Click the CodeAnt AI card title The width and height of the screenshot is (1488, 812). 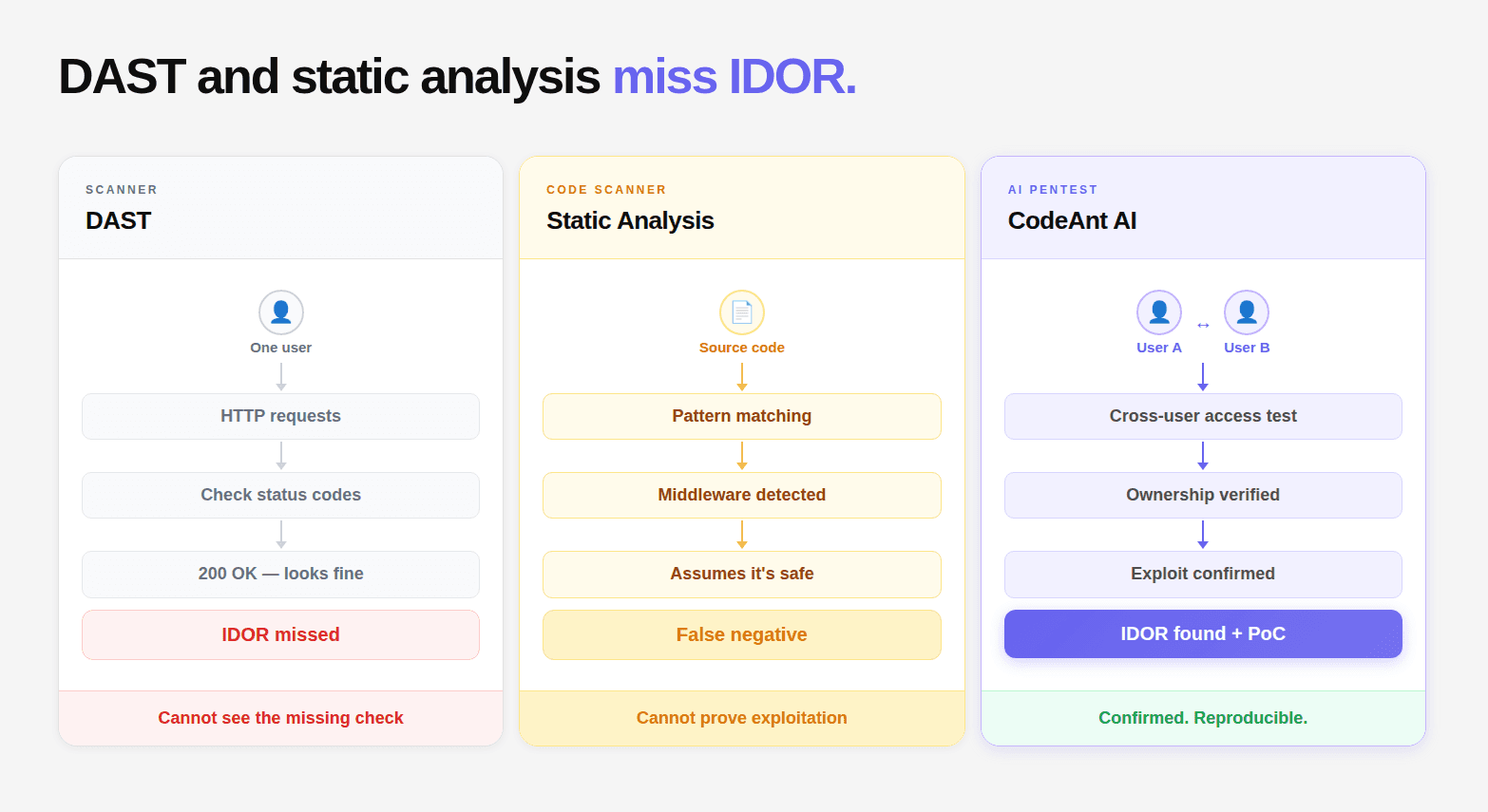(1072, 220)
